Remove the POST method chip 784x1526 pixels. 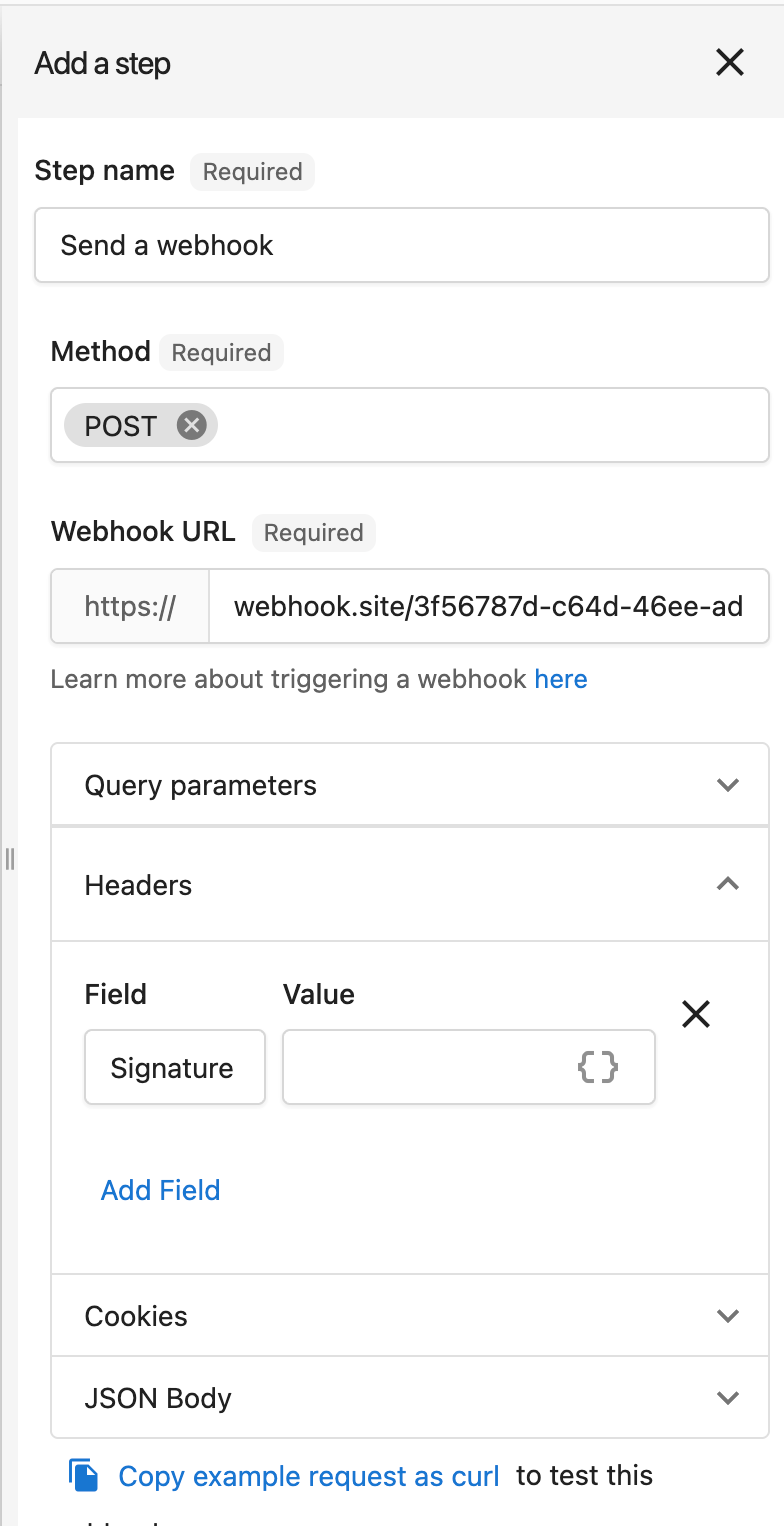pos(191,426)
